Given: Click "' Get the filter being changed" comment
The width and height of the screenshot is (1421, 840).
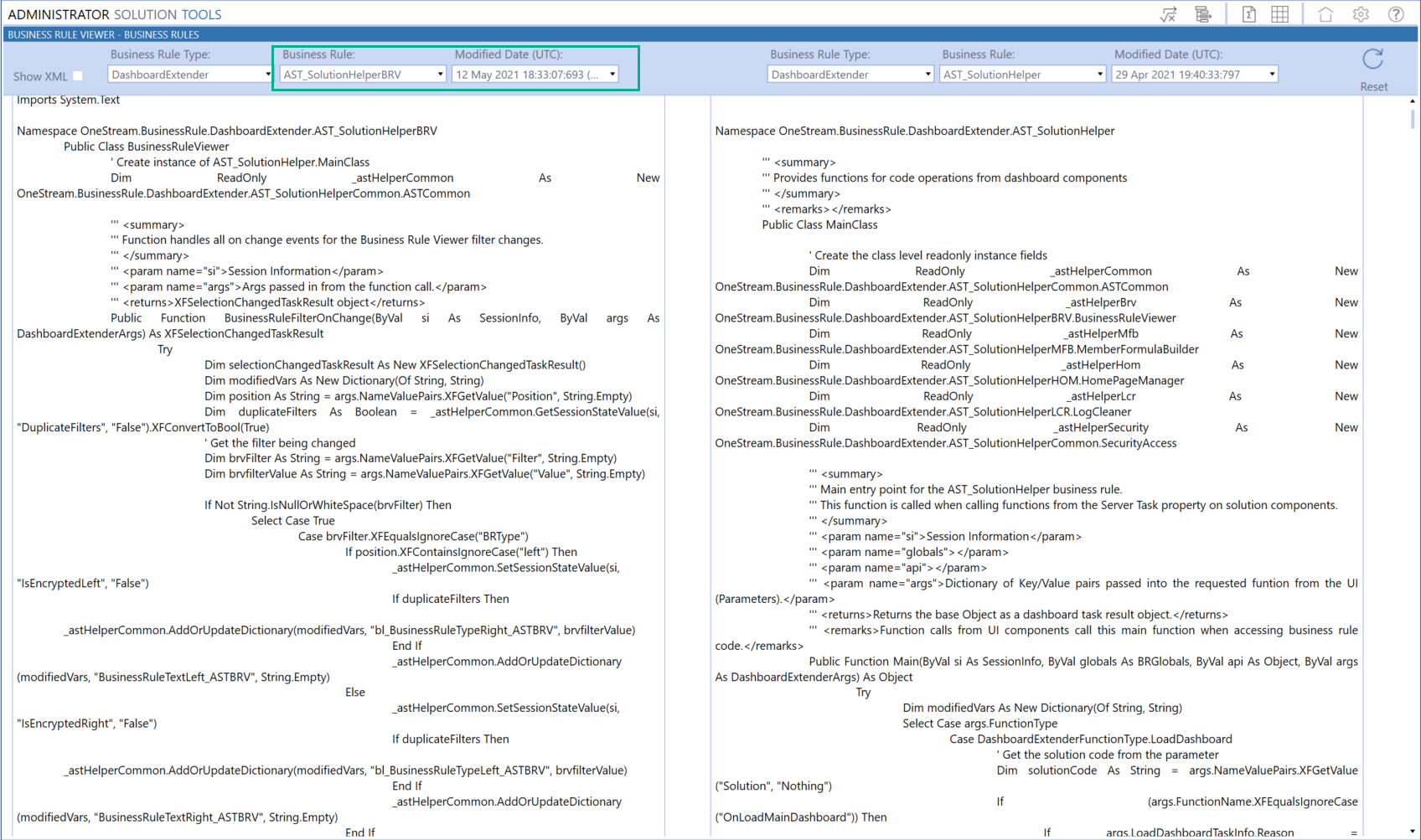Looking at the screenshot, I should click(280, 443).
